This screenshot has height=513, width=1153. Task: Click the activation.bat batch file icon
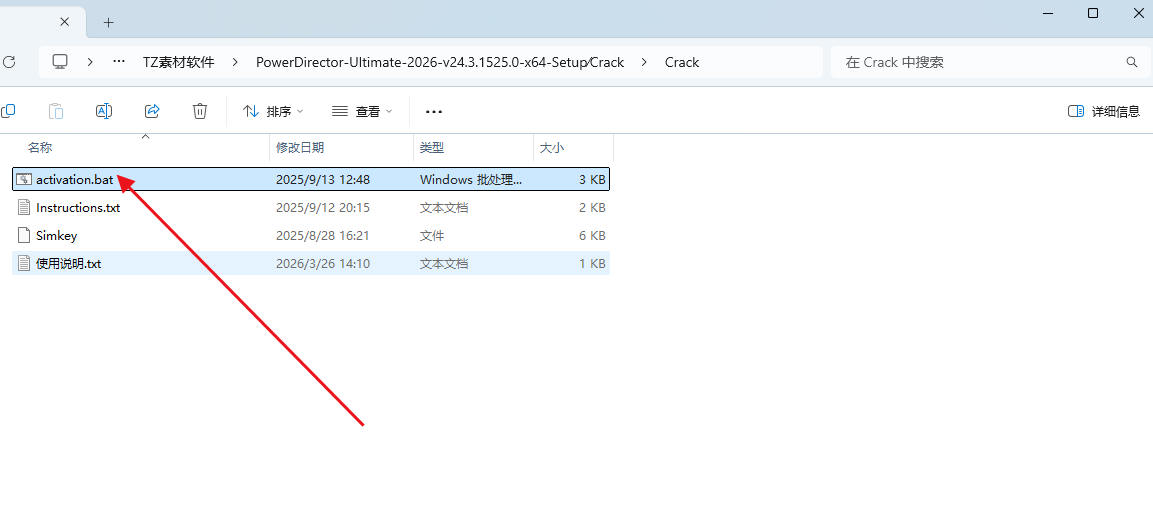tap(24, 179)
